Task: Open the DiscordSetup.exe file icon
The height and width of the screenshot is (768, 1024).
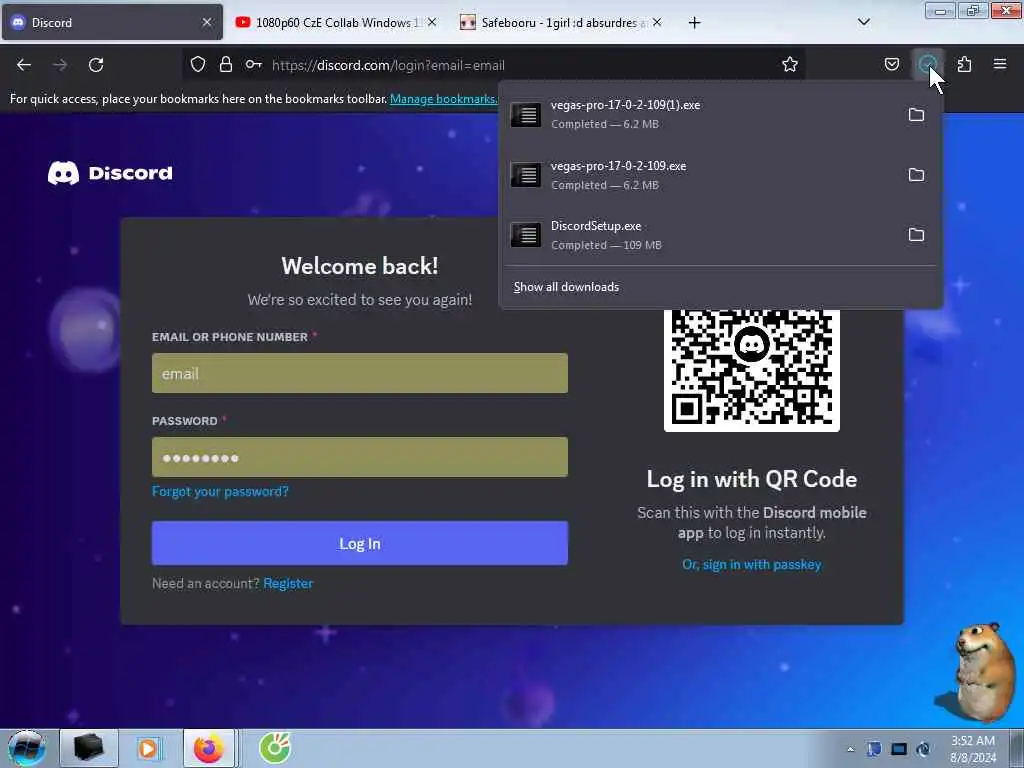Action: point(526,235)
